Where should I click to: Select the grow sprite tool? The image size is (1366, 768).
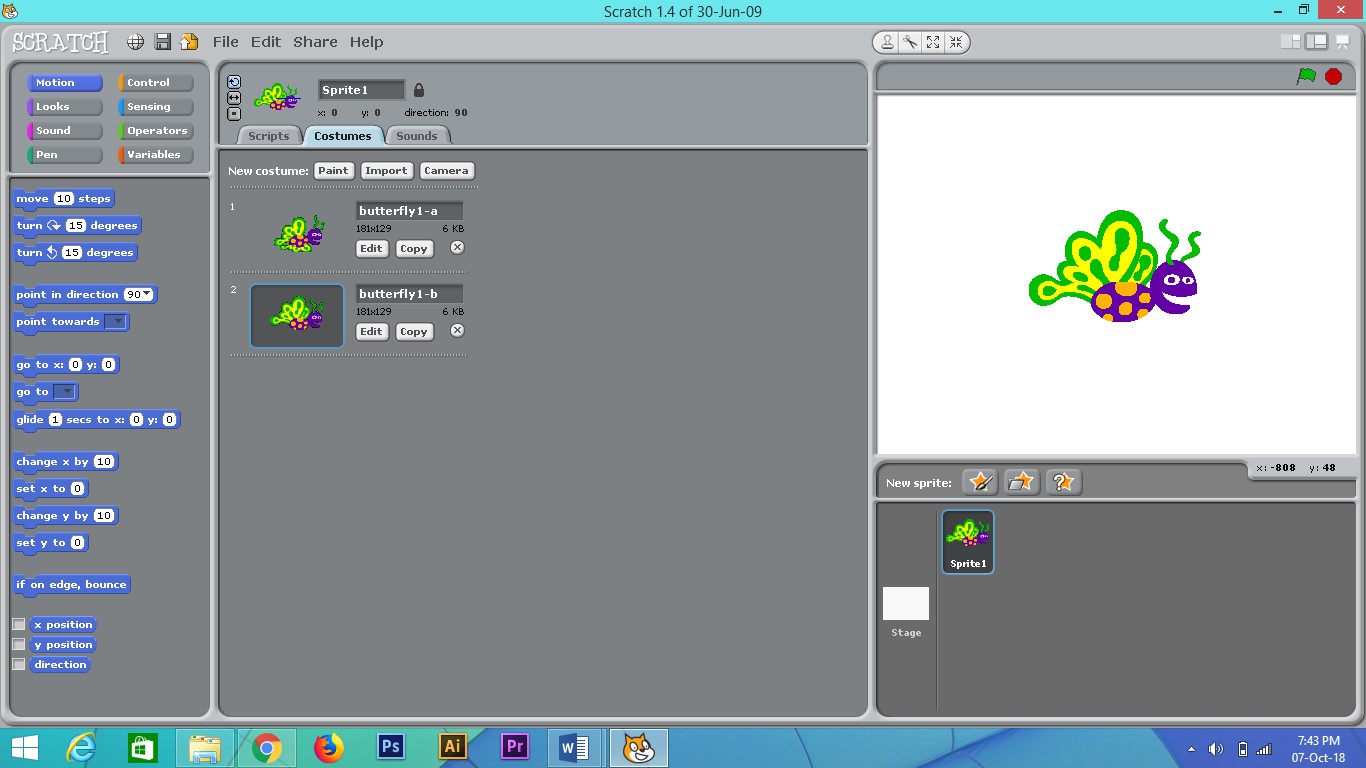(x=933, y=42)
